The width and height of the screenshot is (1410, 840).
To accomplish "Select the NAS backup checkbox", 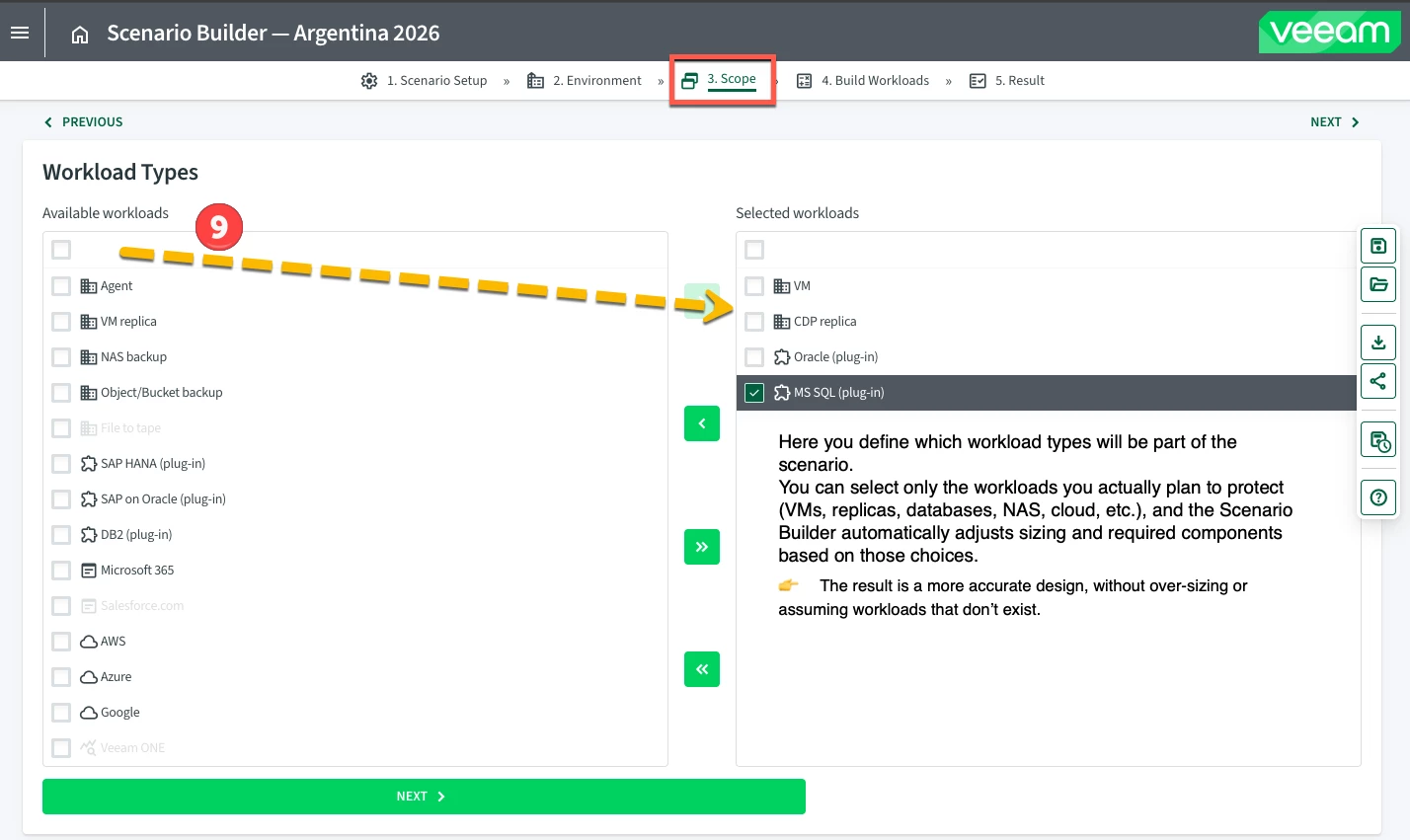I will (61, 357).
